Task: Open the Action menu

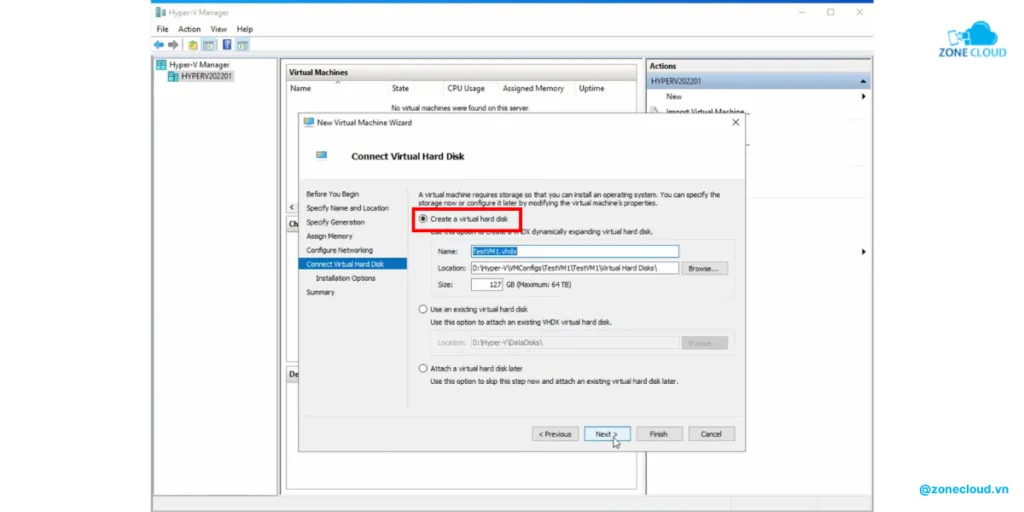Action: coord(189,29)
